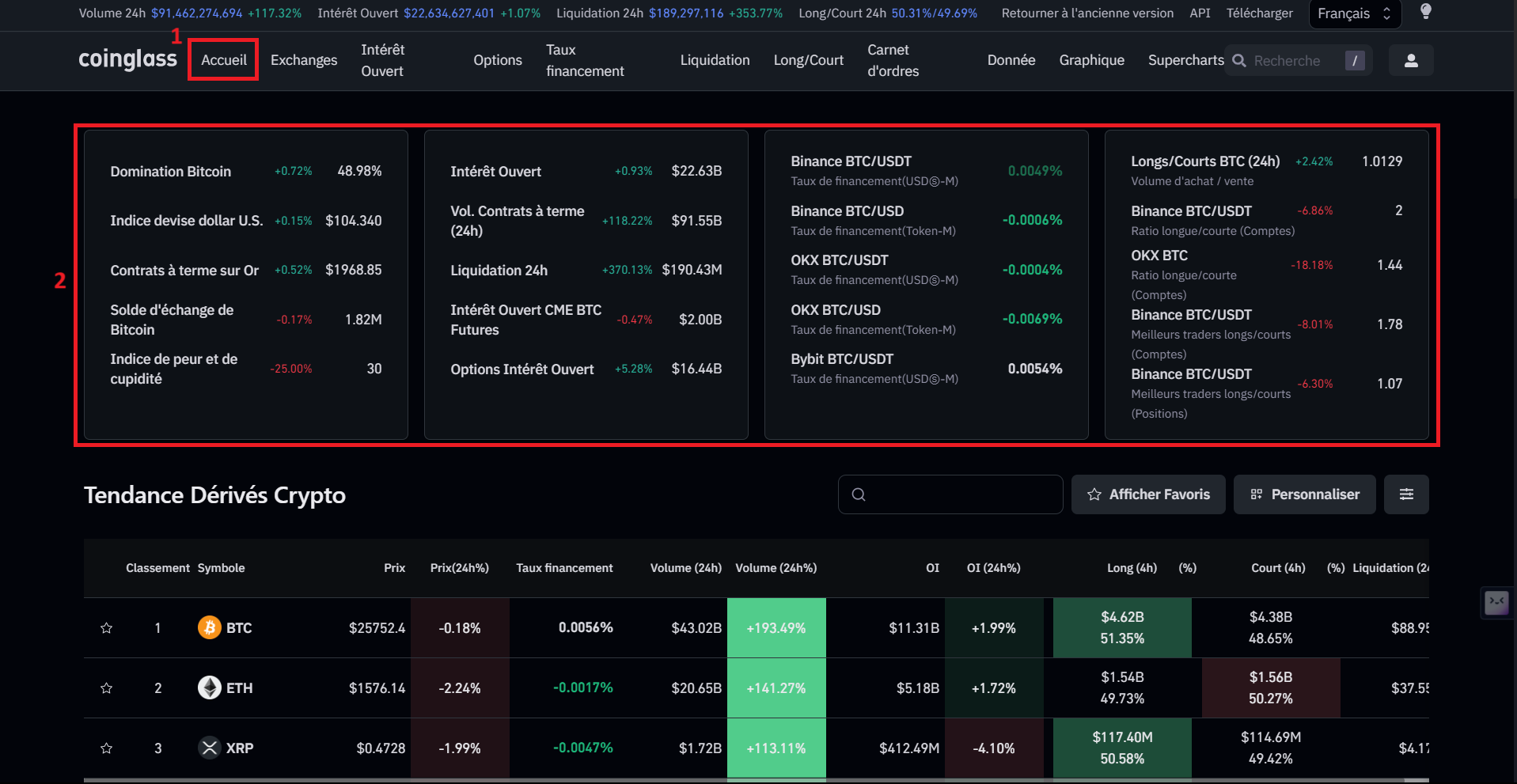Screen dimensions: 1517x784
Task: Click Liquidation 24h $190.43M row
Action: (x=586, y=271)
